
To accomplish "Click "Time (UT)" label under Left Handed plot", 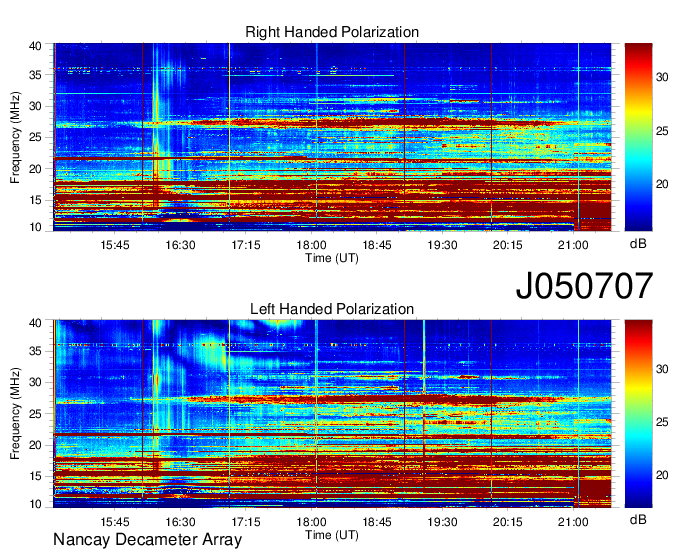I will point(332,535).
